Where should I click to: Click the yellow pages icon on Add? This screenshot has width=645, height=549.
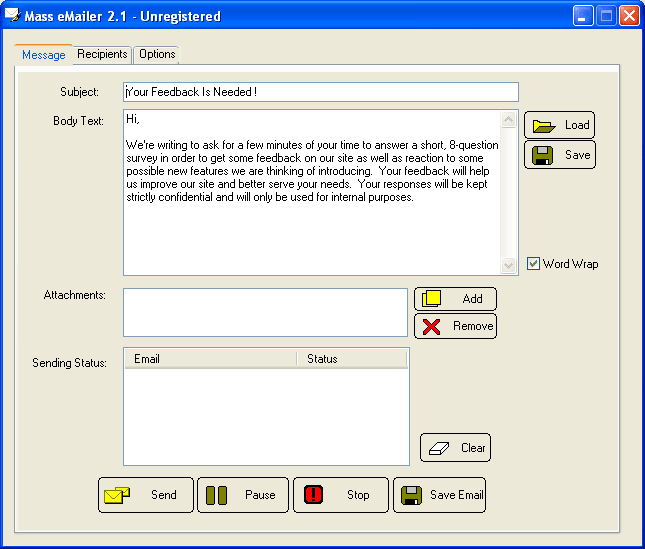(431, 299)
